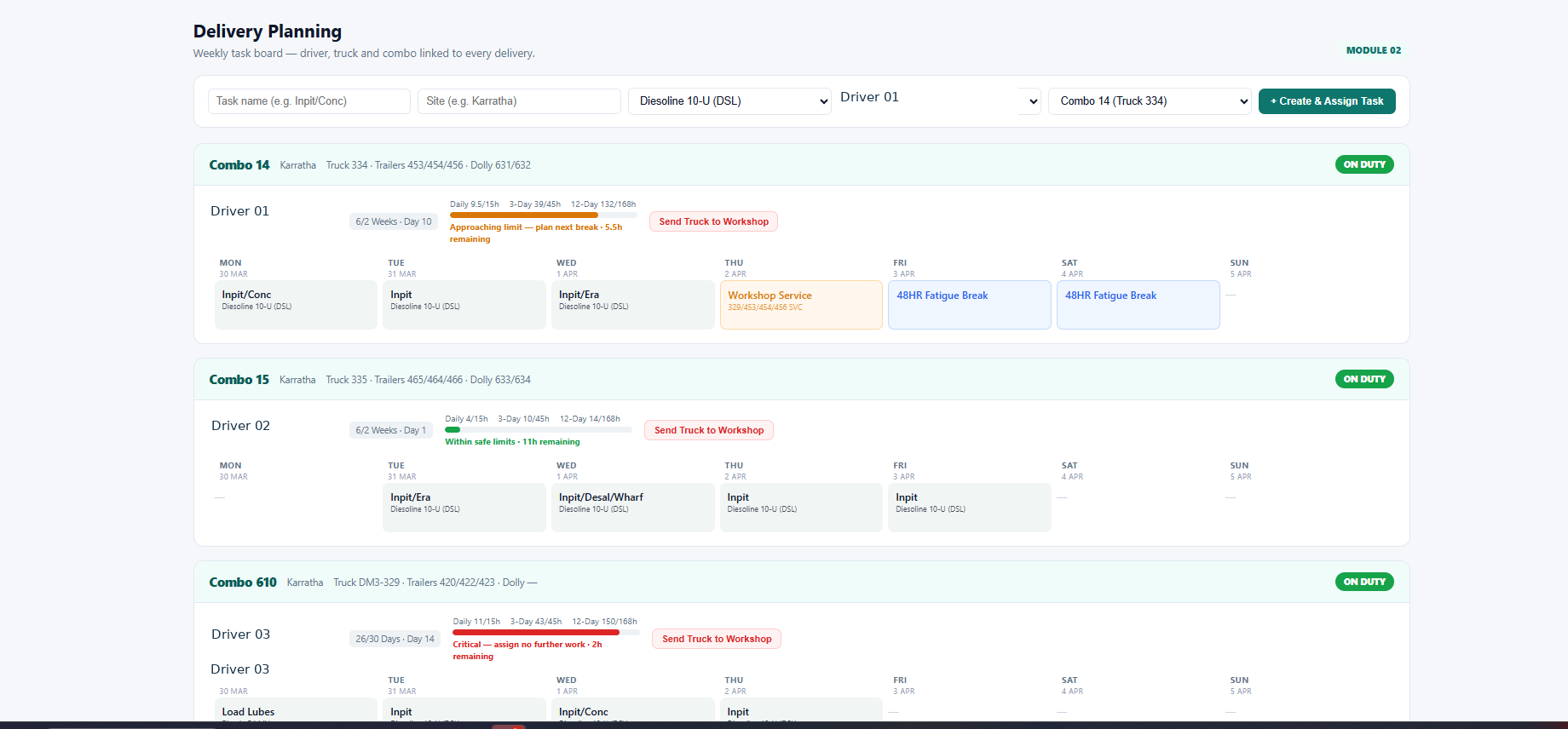Open Driver 02's Friday Inpit task card
This screenshot has width=1568, height=729.
(970, 508)
